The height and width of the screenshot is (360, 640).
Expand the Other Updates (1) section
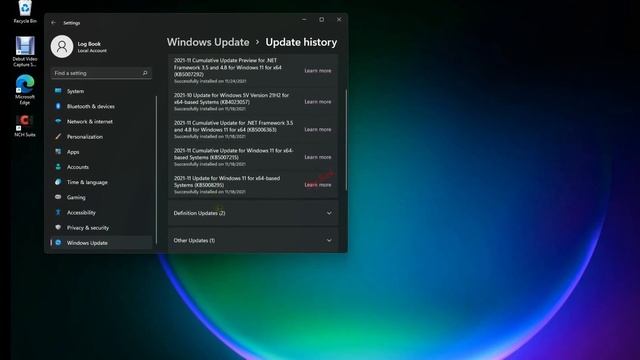253,240
